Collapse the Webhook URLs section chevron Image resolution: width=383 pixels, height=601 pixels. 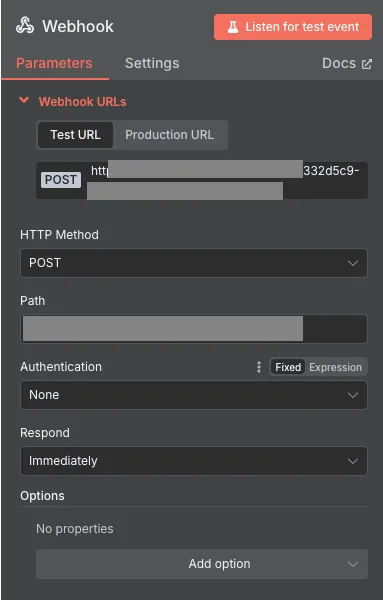24,101
